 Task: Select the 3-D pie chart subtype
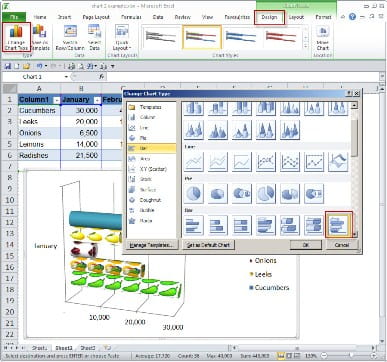pos(218,193)
